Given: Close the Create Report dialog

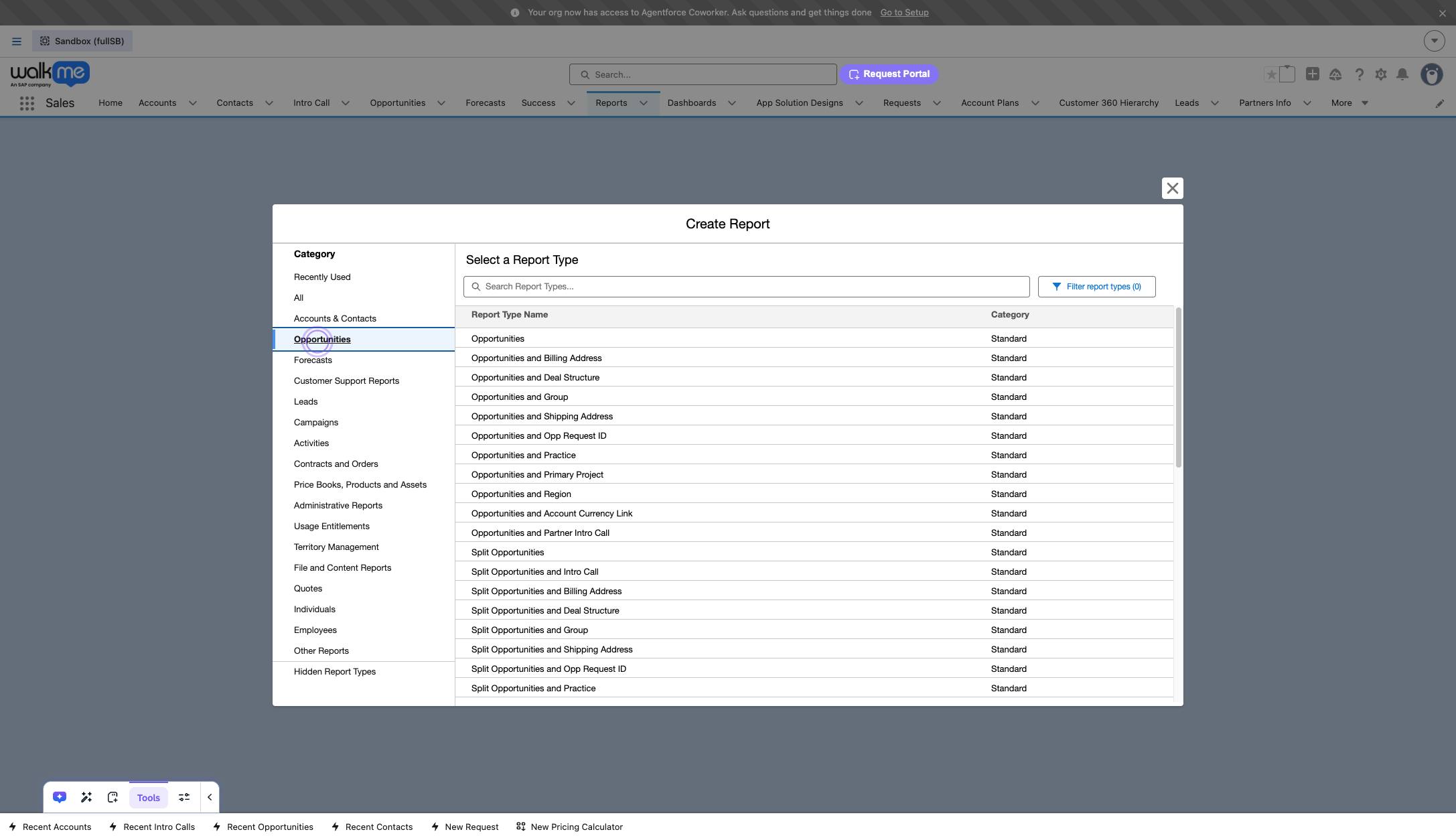Looking at the screenshot, I should (x=1172, y=188).
